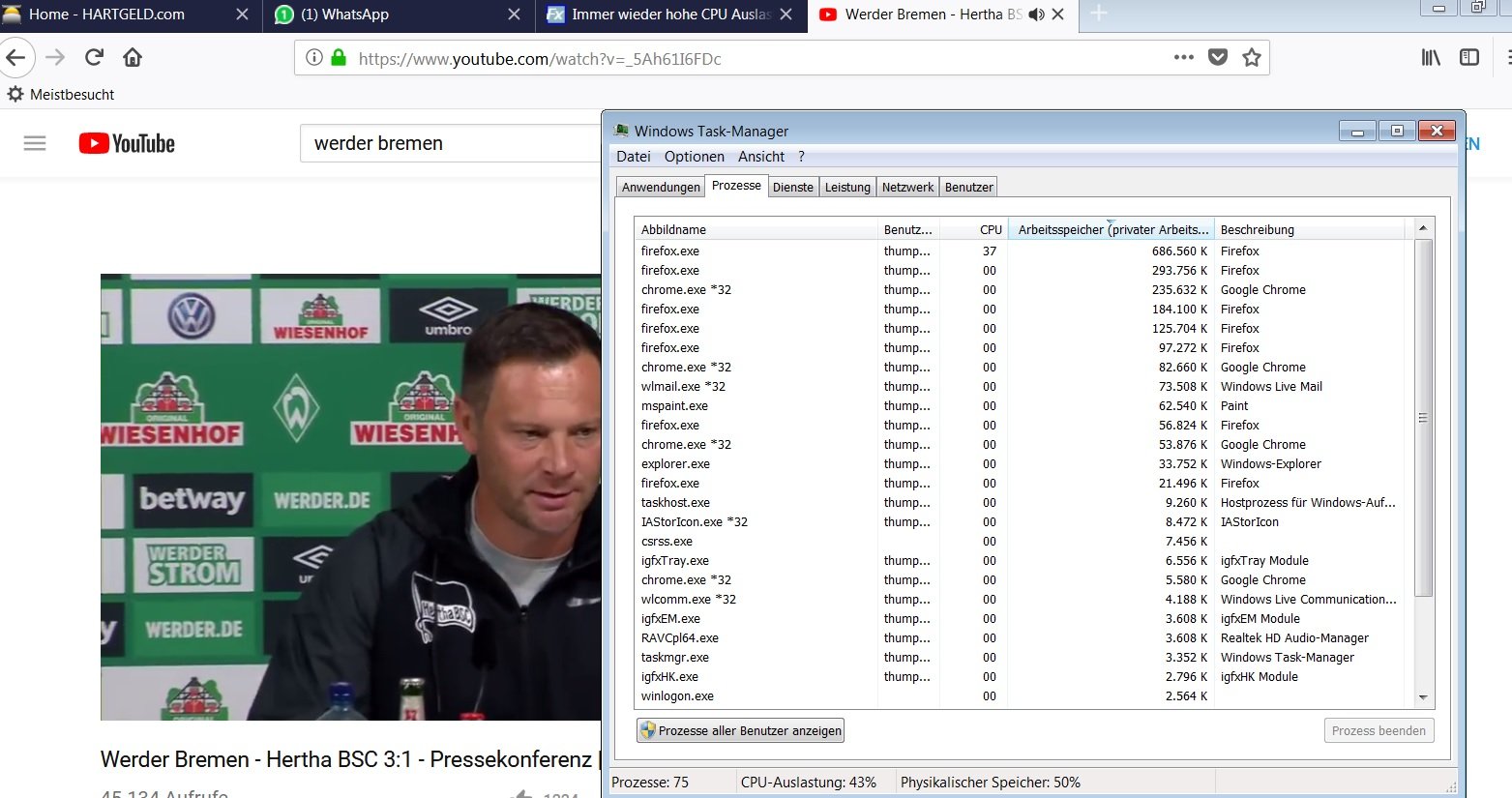Close the HARTGELD.com tab

(x=242, y=15)
